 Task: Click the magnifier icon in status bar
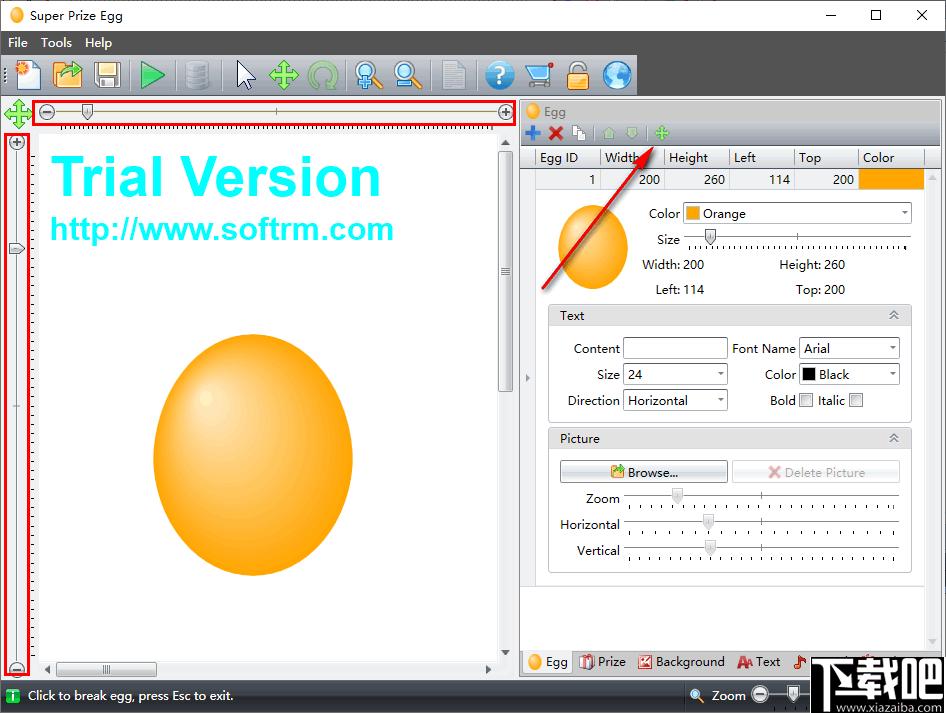tap(697, 696)
